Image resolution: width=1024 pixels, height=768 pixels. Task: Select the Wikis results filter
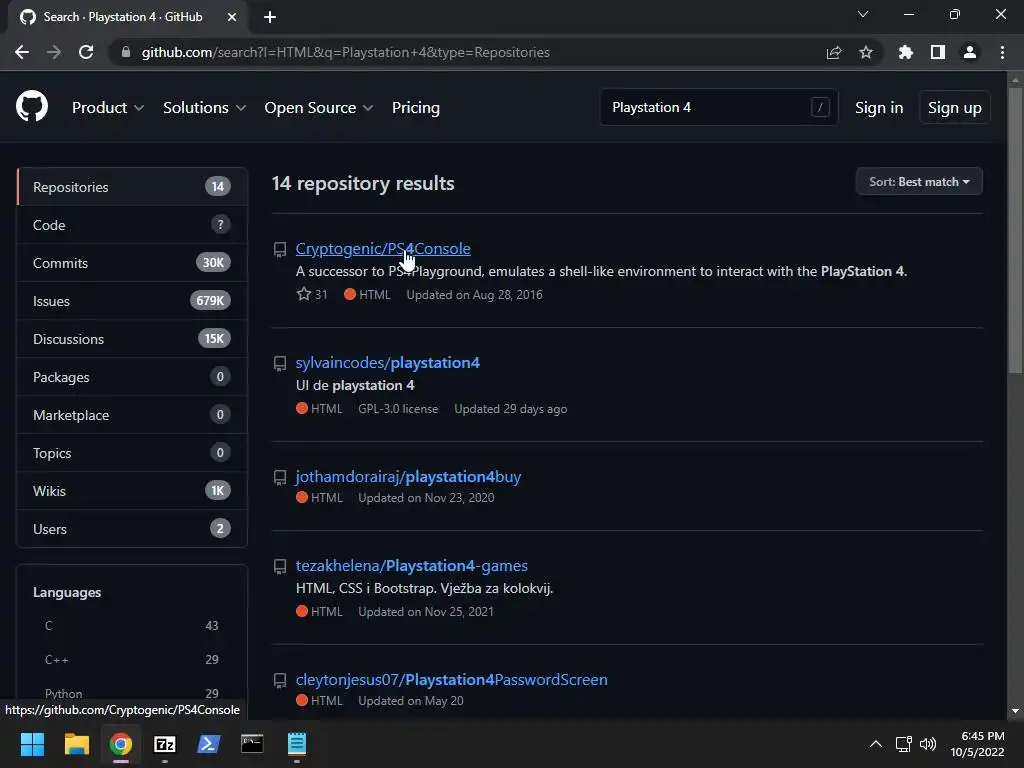pyautogui.click(x=132, y=490)
